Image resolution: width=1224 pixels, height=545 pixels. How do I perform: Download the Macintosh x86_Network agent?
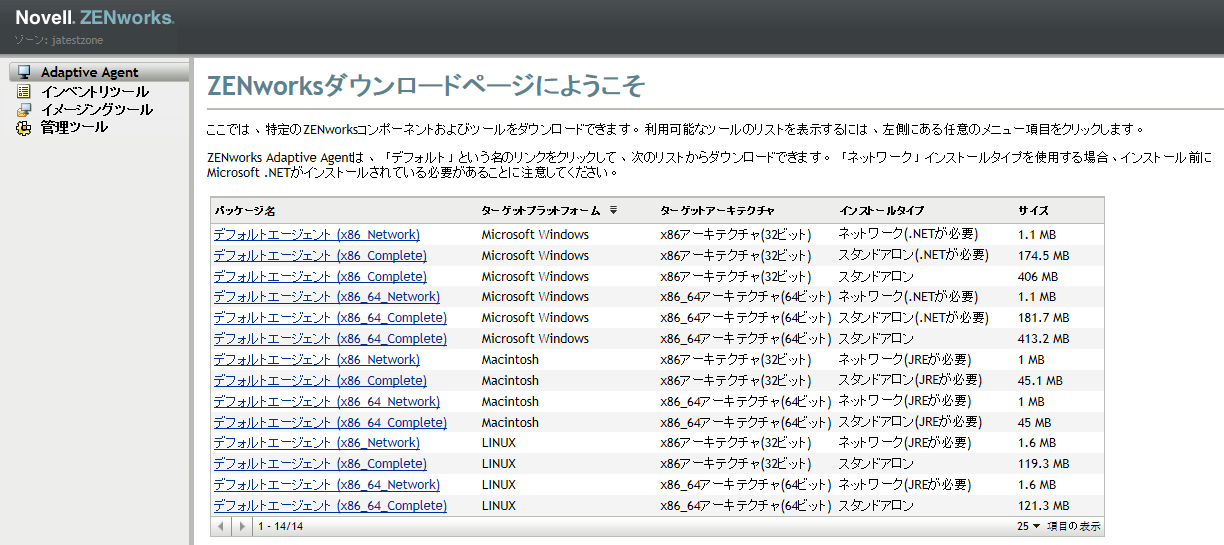click(x=316, y=360)
